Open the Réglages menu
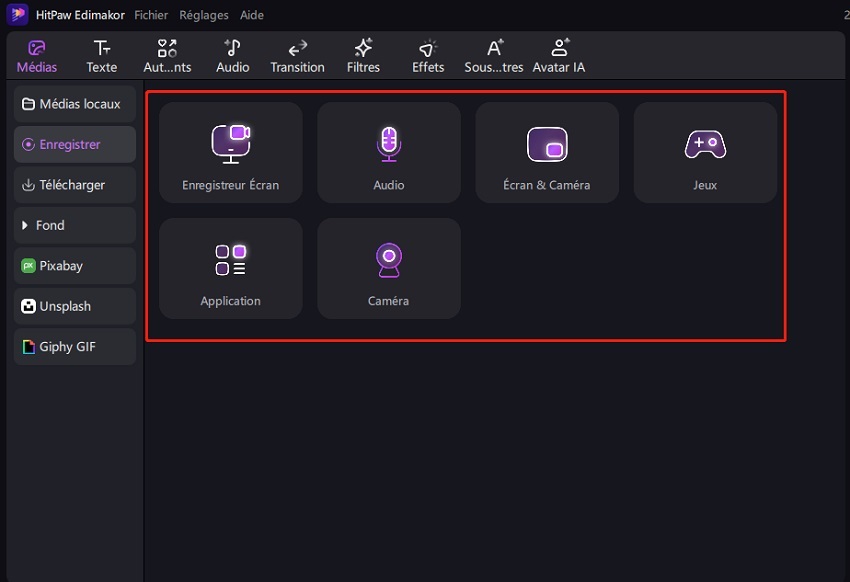850x582 pixels. coord(204,15)
